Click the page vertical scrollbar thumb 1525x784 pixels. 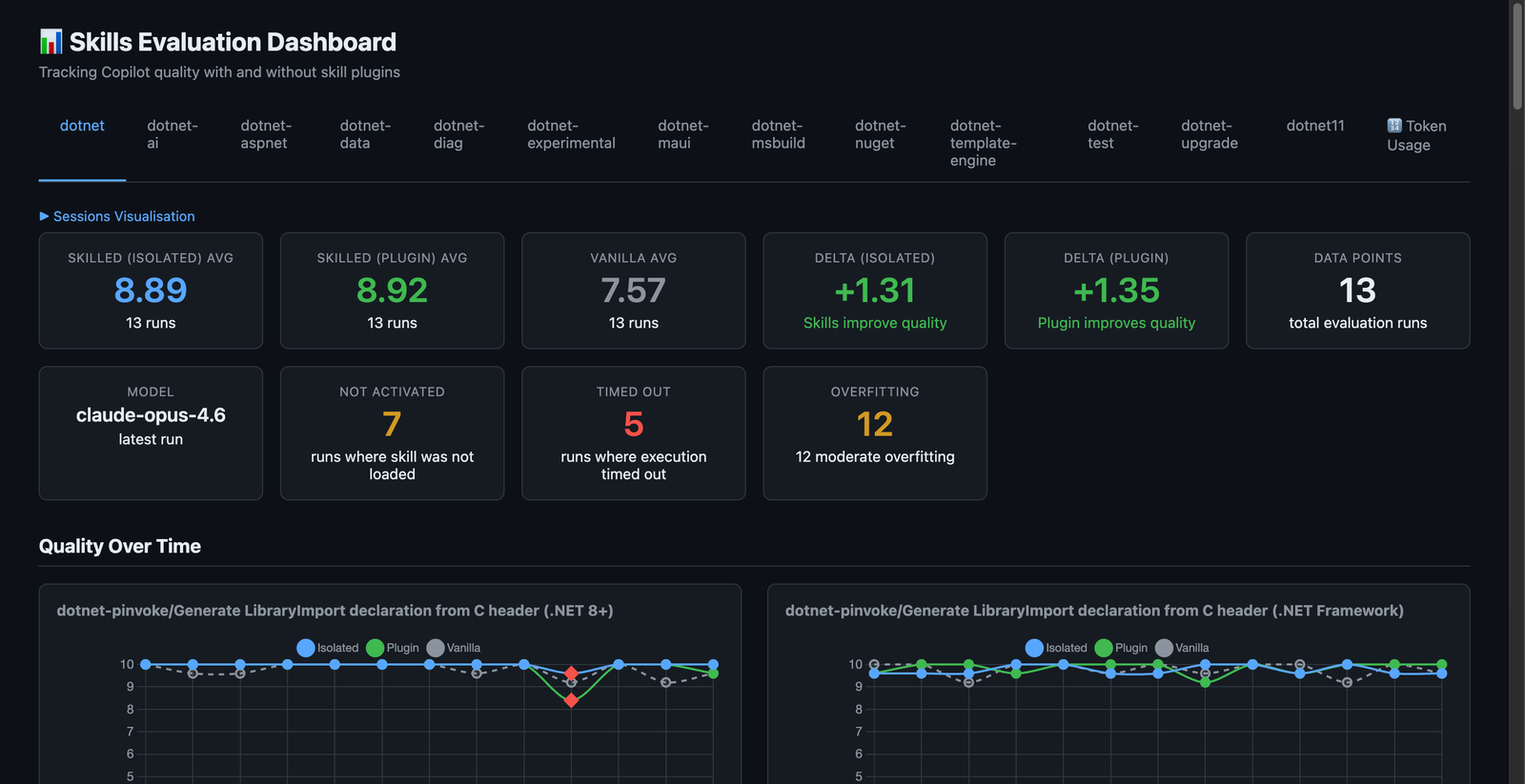[x=1517, y=57]
